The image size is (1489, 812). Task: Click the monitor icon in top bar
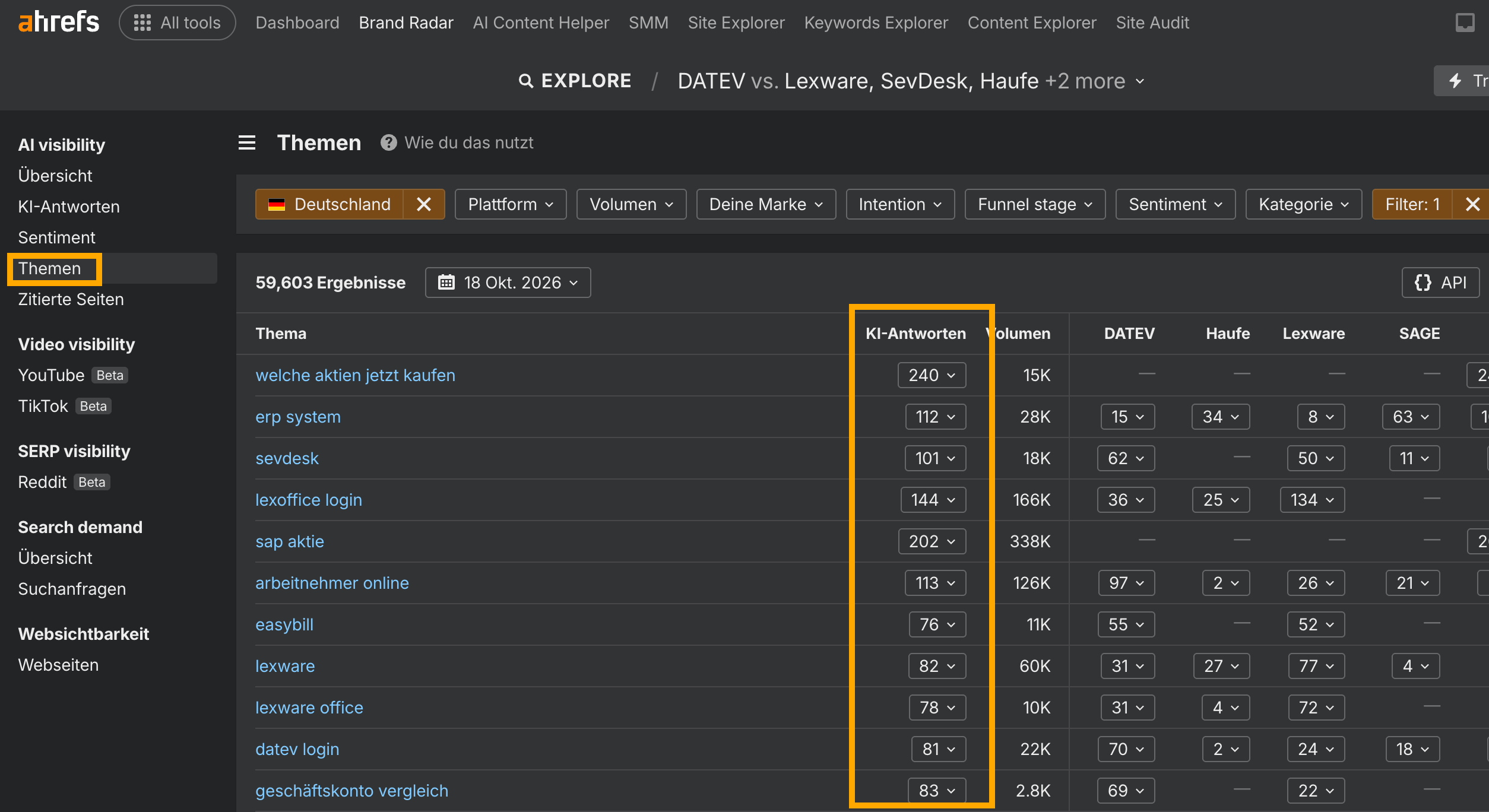point(1465,23)
